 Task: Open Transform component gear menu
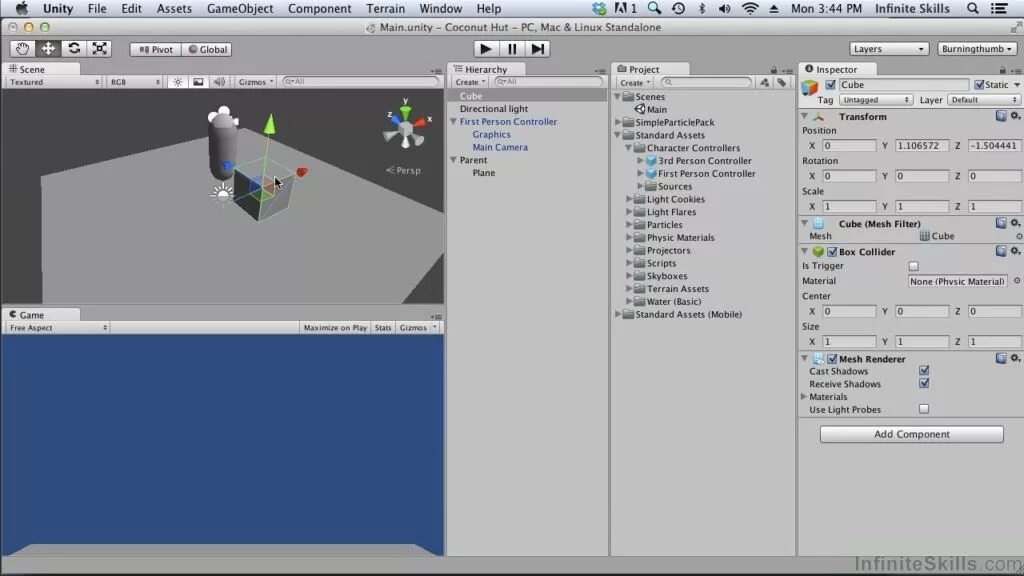[1015, 116]
